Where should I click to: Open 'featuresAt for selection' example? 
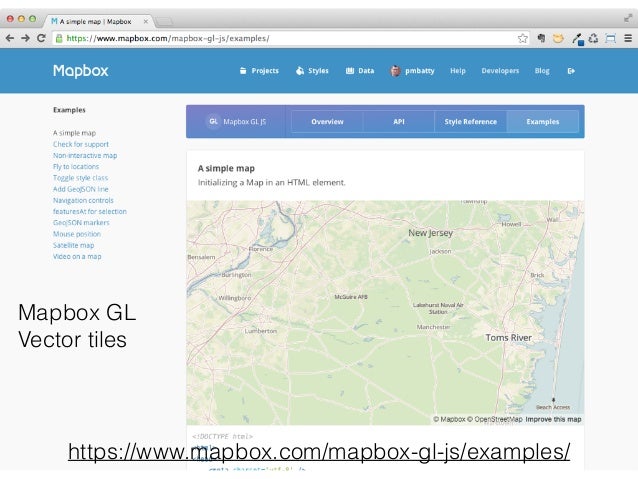pos(90,212)
